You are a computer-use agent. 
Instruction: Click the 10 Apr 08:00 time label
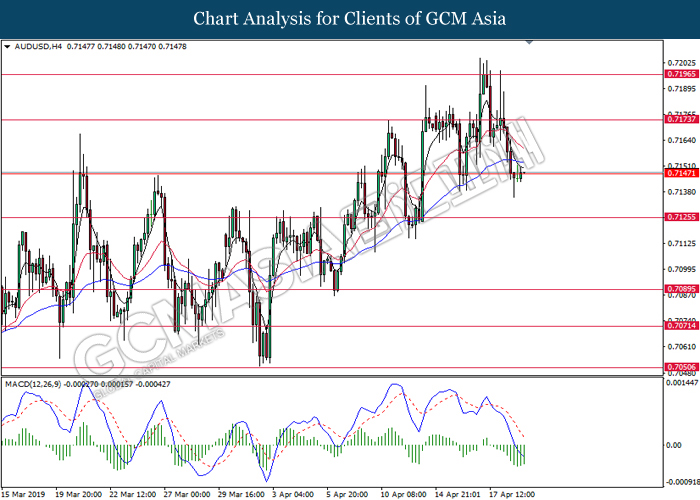pyautogui.click(x=406, y=493)
